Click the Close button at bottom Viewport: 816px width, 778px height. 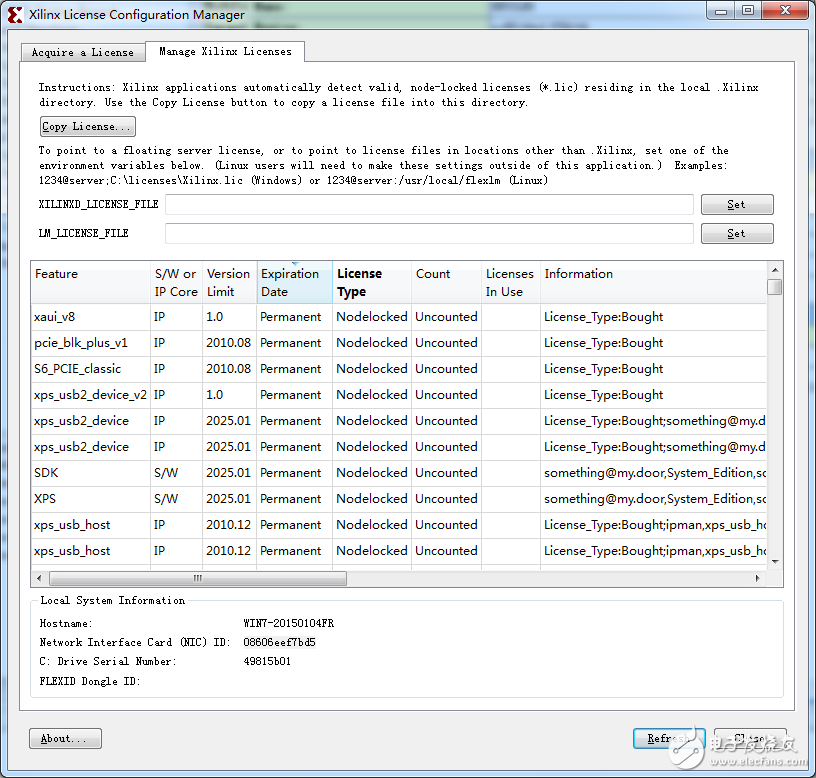(750, 738)
